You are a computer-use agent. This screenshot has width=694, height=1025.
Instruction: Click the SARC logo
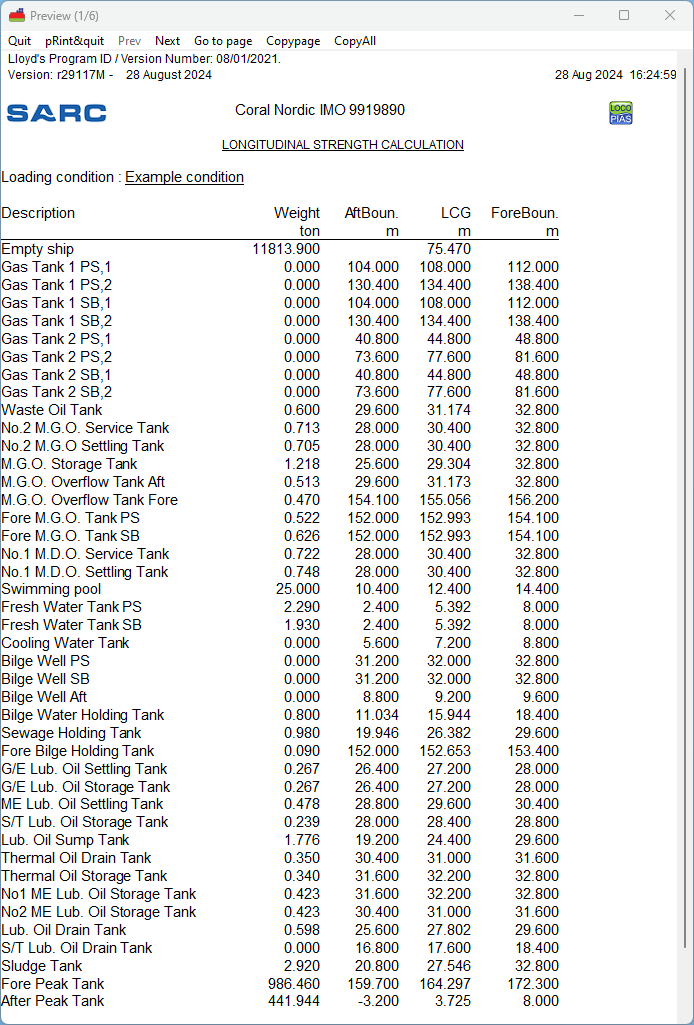(x=56, y=113)
